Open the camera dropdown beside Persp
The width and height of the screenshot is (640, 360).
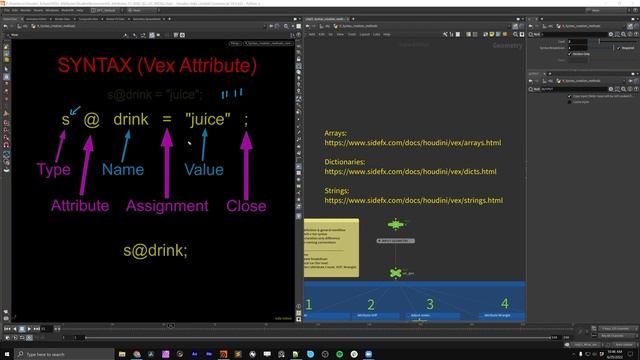tap(268, 43)
